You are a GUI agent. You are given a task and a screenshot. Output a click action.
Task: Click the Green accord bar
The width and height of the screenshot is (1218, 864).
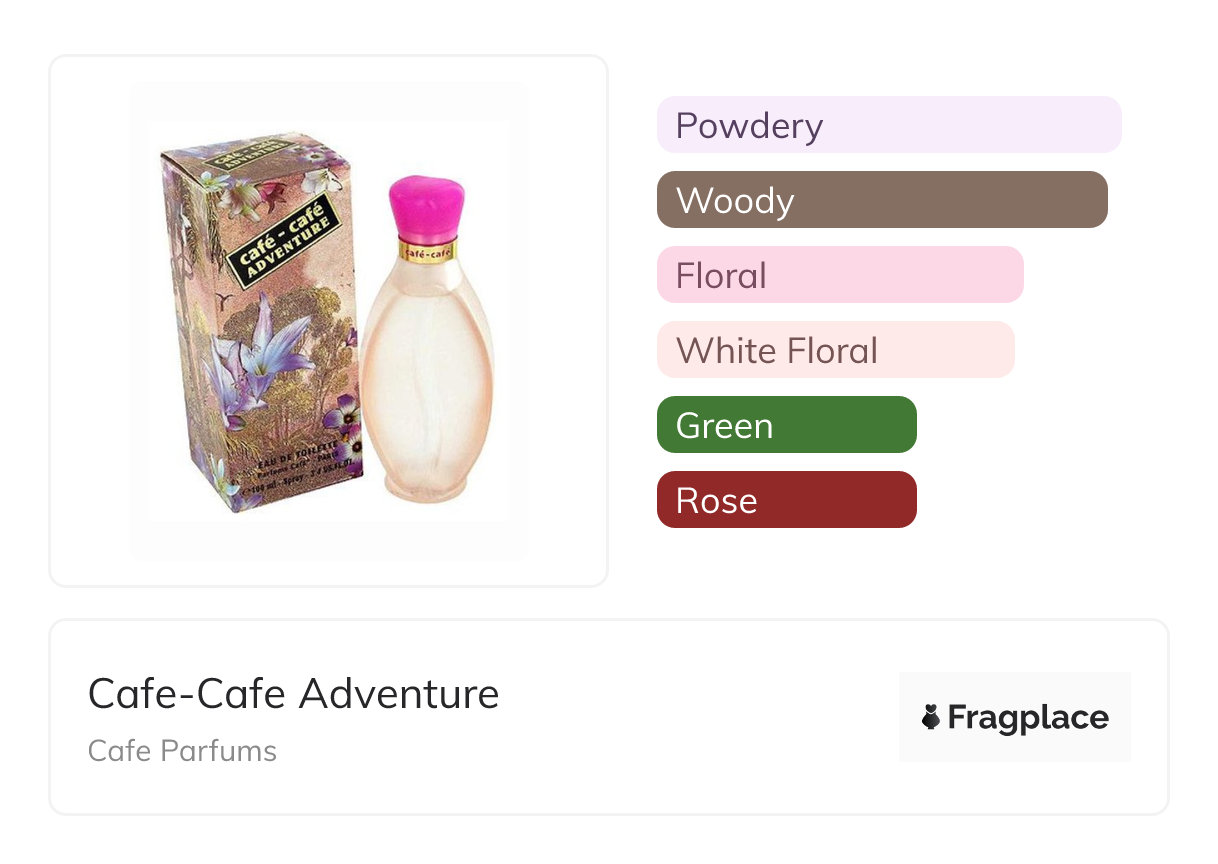pos(786,425)
